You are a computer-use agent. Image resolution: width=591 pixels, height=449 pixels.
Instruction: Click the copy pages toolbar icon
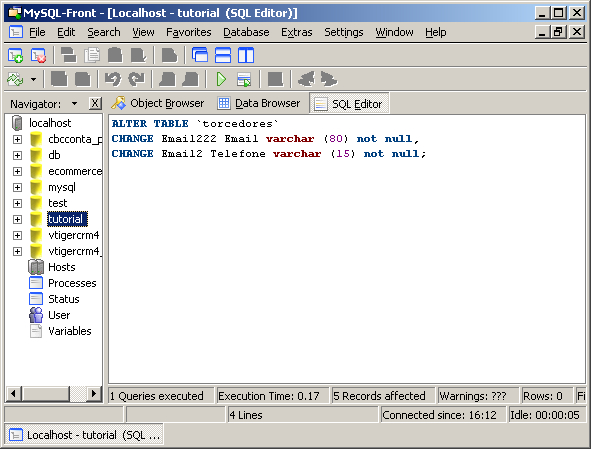click(x=92, y=55)
